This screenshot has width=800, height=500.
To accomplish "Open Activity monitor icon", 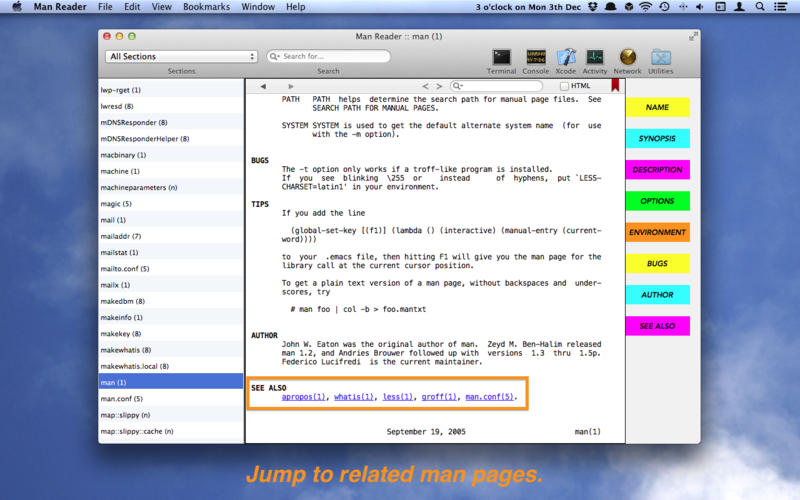I will tap(595, 57).
